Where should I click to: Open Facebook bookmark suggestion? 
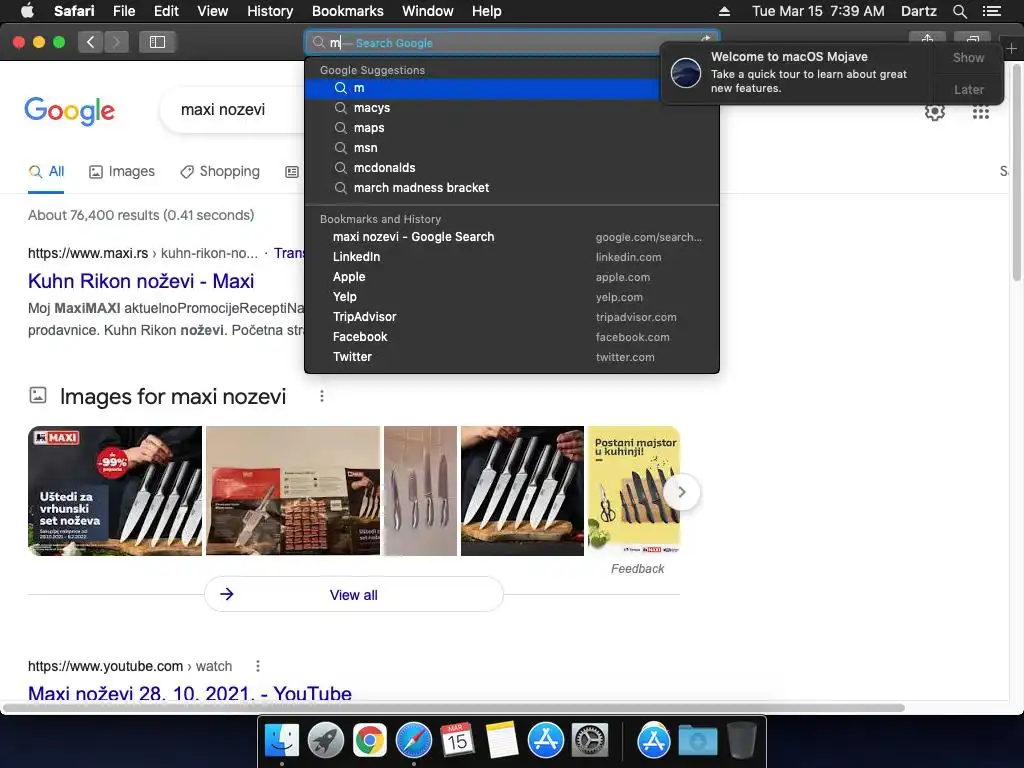tap(512, 337)
